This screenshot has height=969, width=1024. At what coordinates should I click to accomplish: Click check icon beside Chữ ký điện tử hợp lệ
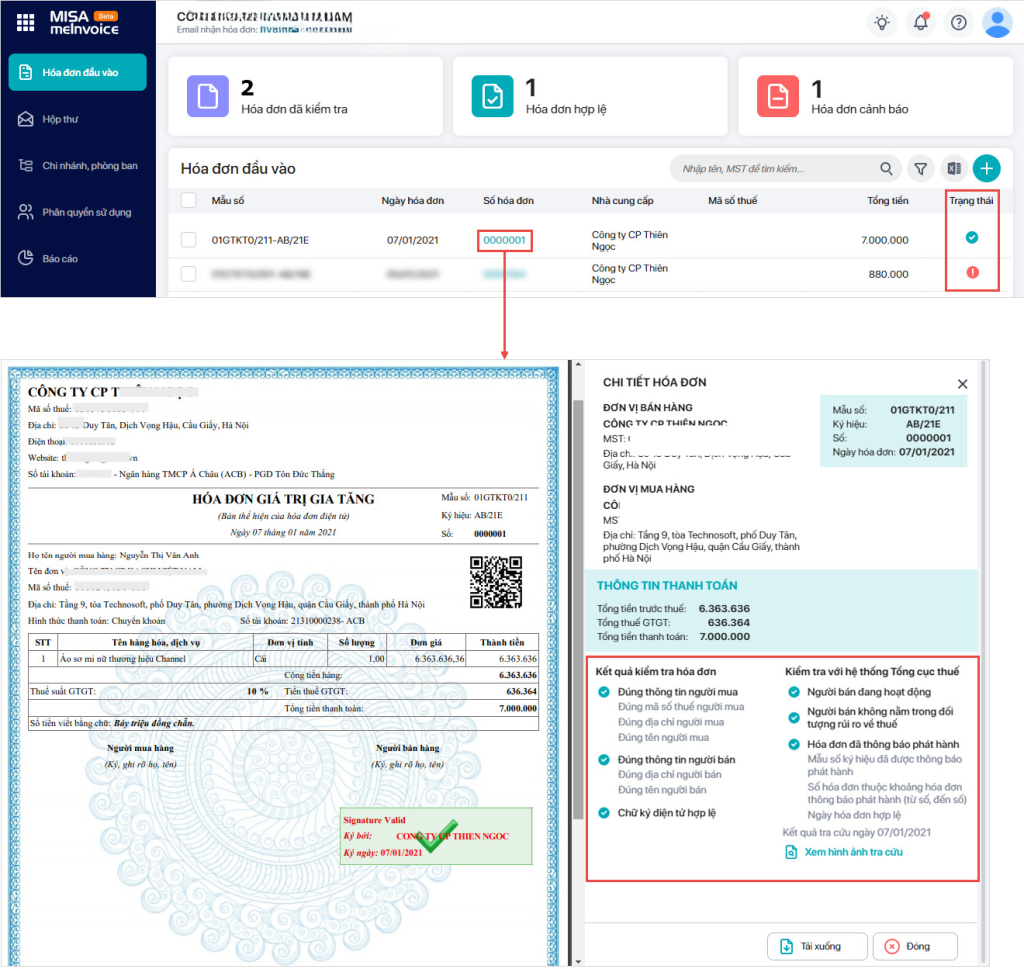point(603,813)
